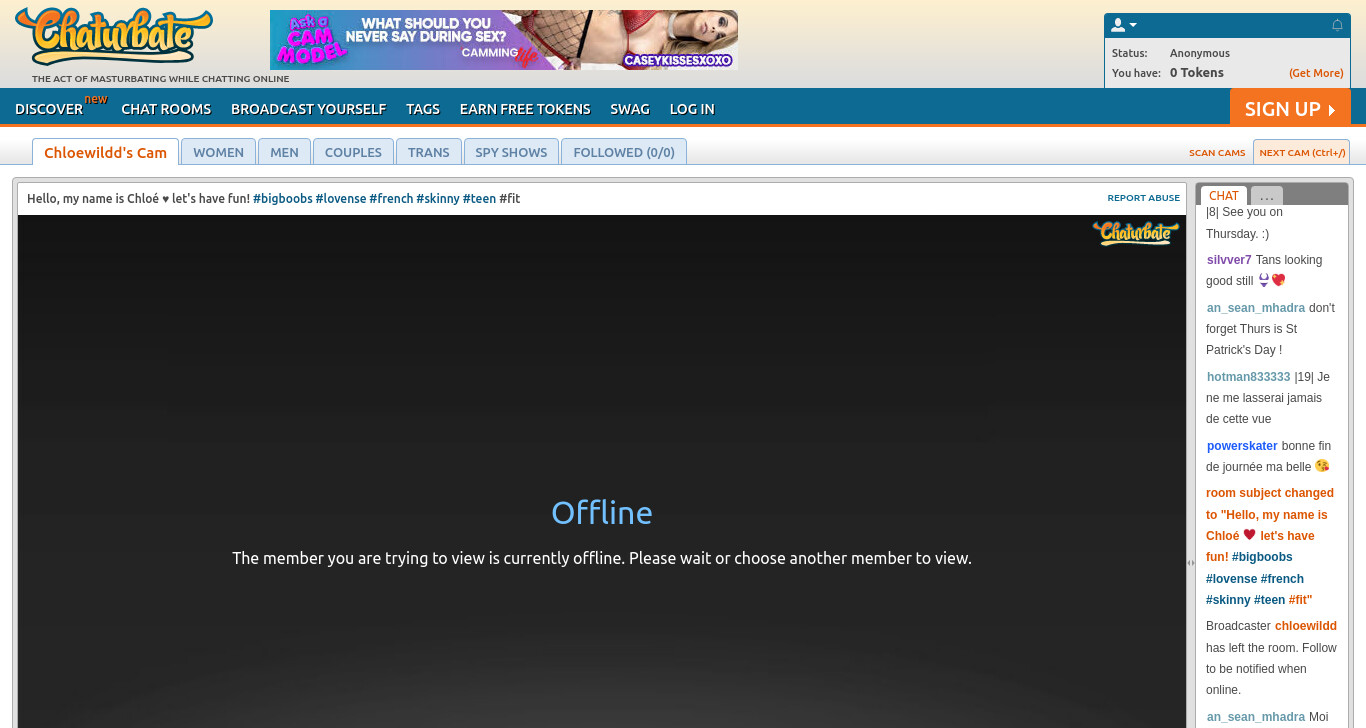Click the Next Cam button
Image resolution: width=1366 pixels, height=728 pixels.
(1302, 152)
